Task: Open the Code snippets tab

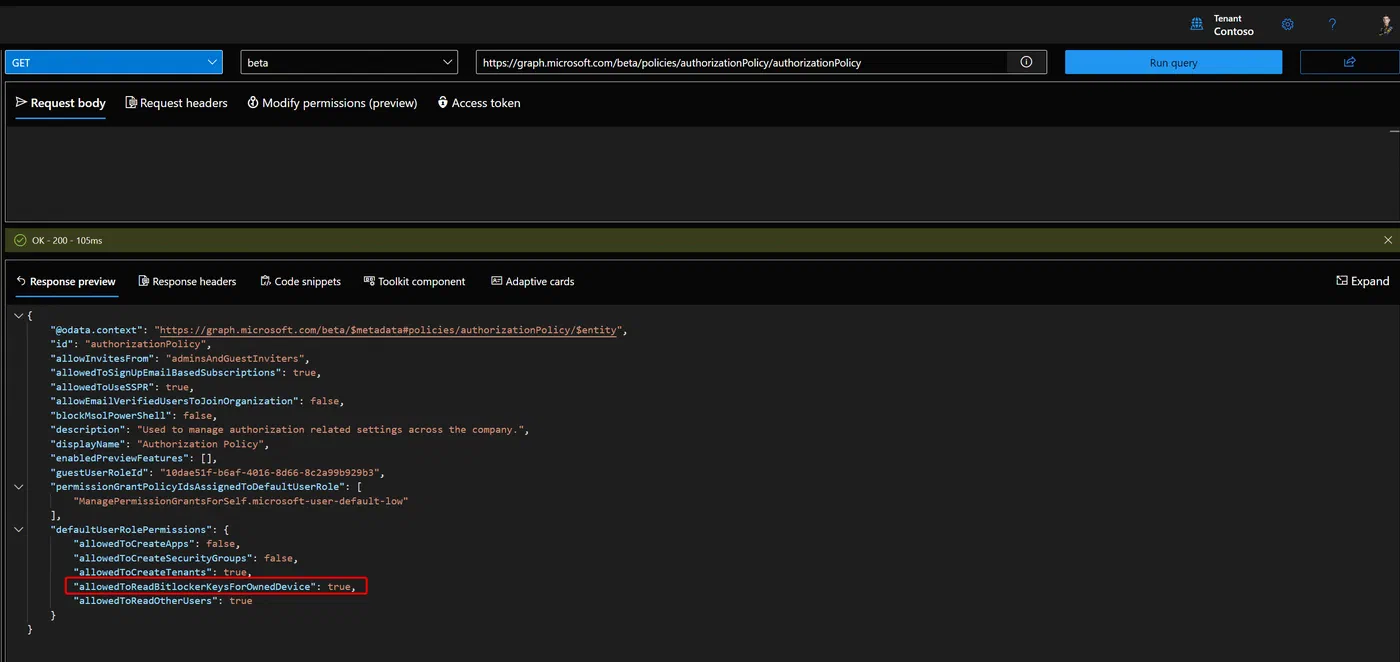Action: point(300,281)
